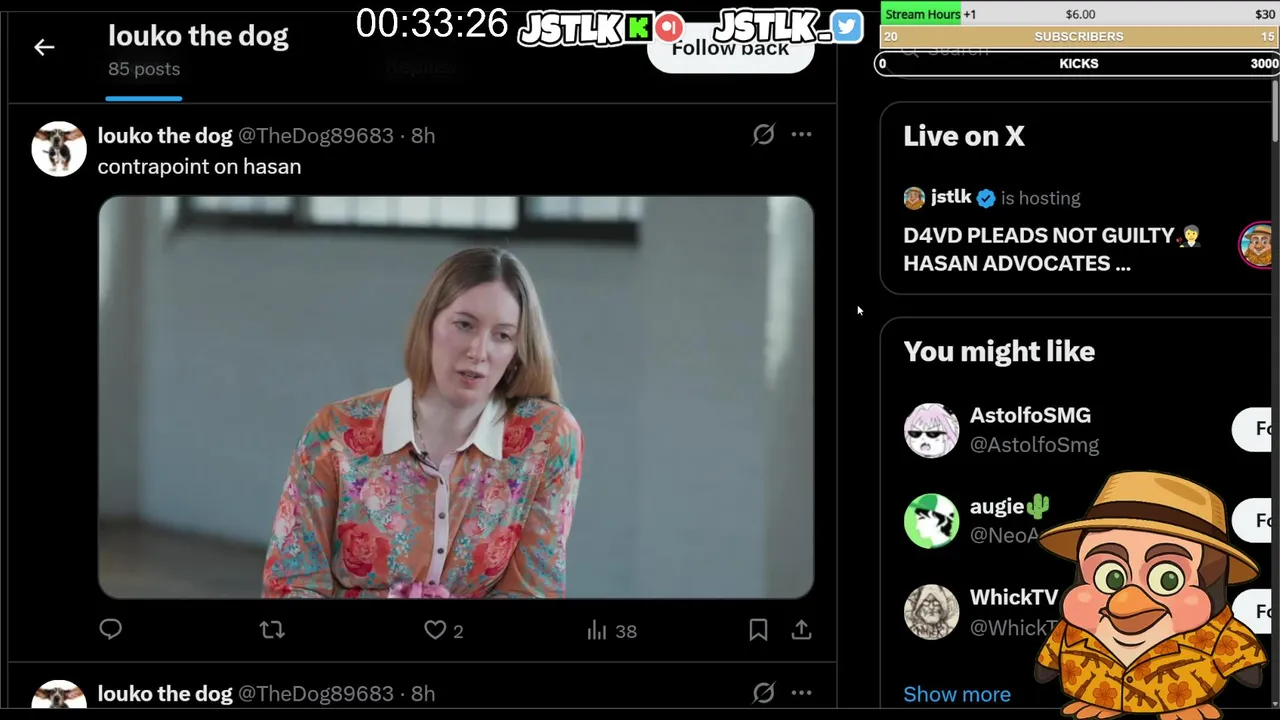Open more options on second louko post
Screen dimensions: 1280x720
(802, 692)
